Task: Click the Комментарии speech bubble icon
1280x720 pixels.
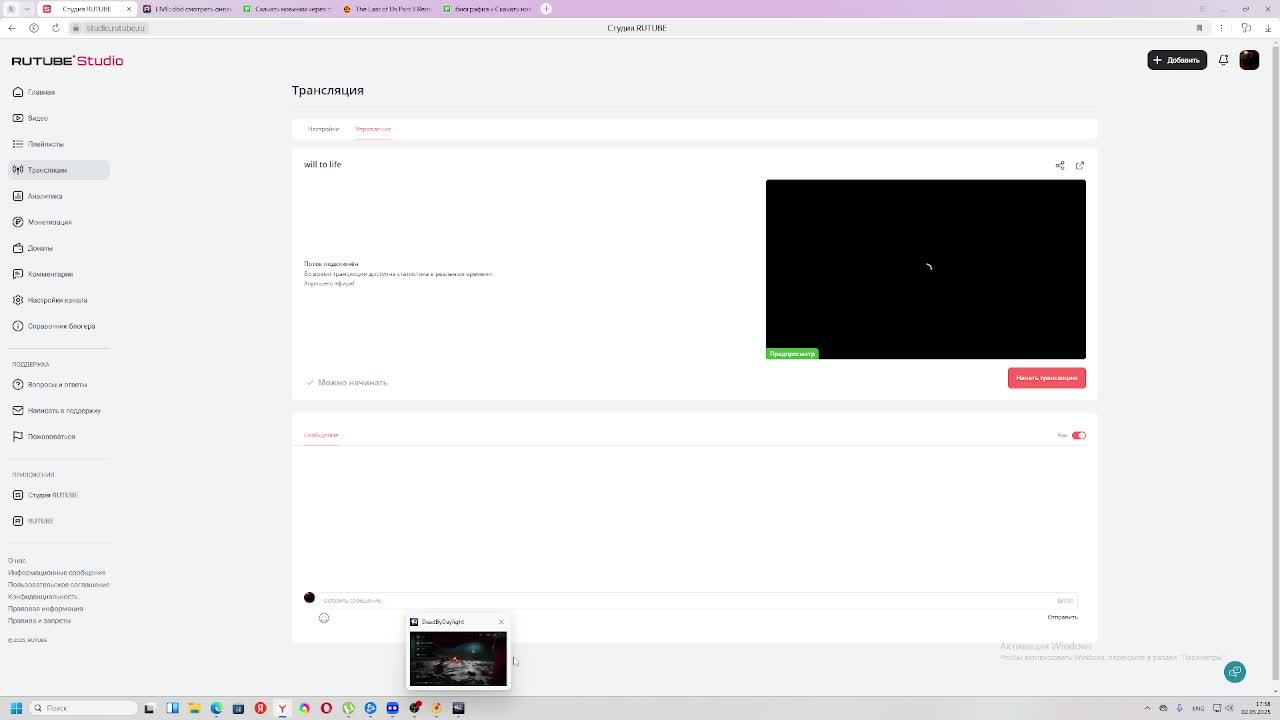Action: click(x=18, y=274)
